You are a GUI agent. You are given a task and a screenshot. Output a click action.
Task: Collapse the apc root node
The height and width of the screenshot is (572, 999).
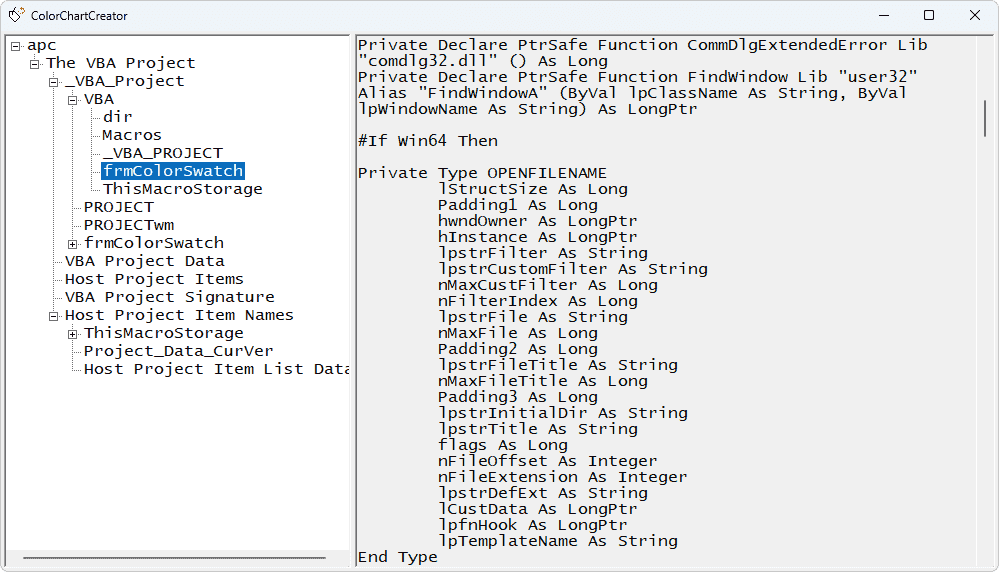(x=16, y=46)
